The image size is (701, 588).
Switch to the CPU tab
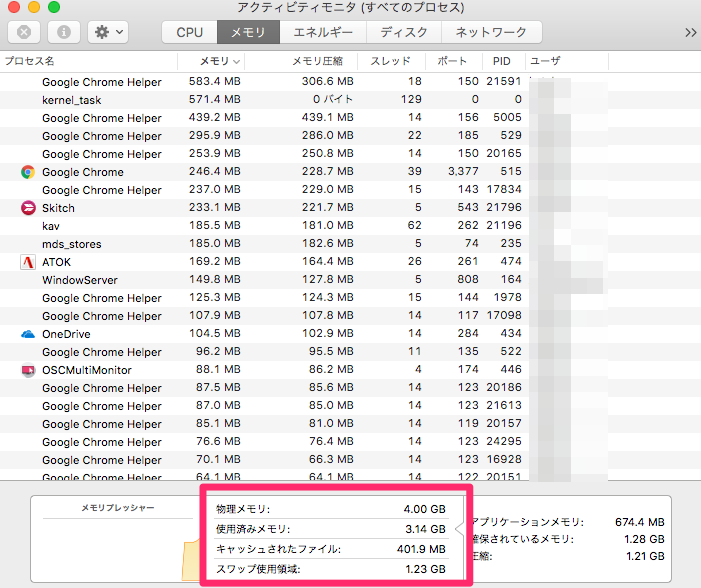[190, 32]
